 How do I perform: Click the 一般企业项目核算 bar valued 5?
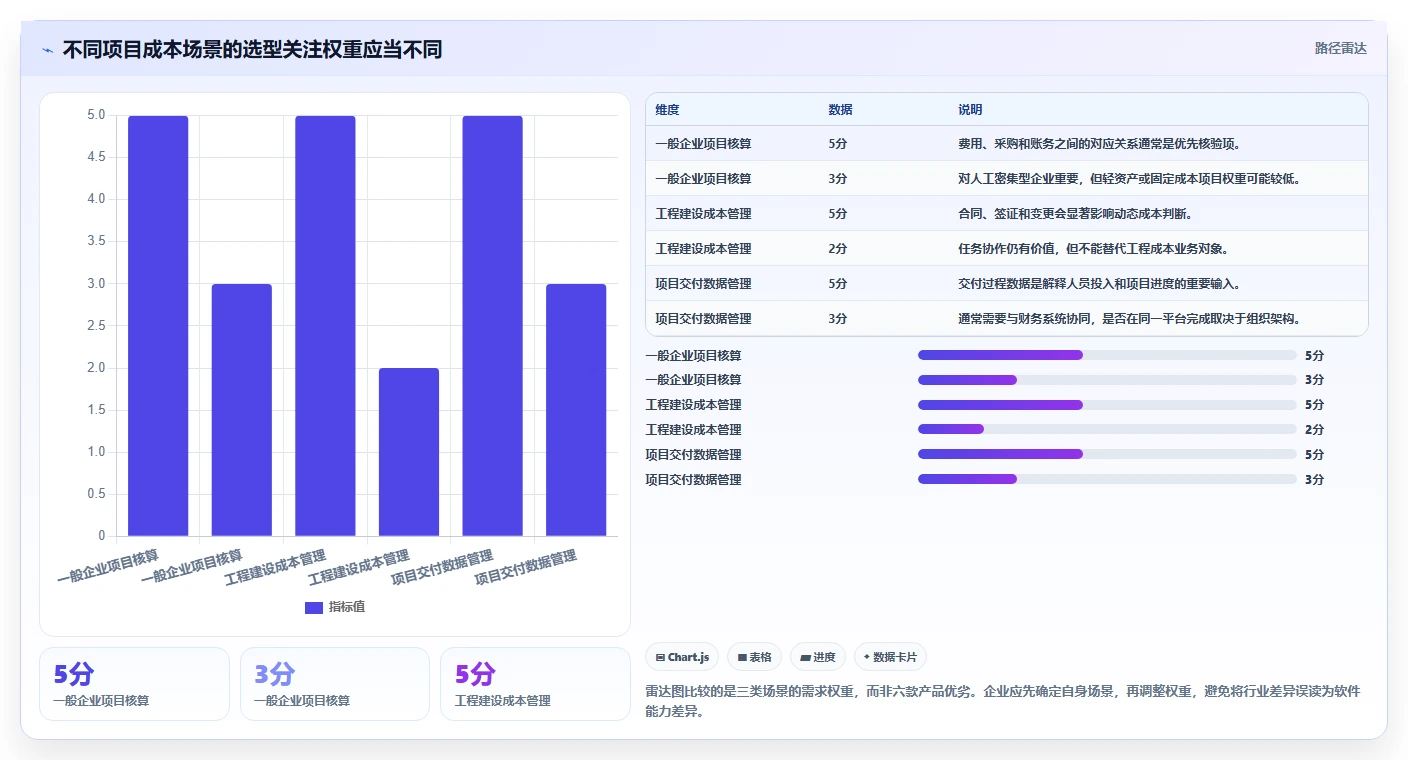158,326
